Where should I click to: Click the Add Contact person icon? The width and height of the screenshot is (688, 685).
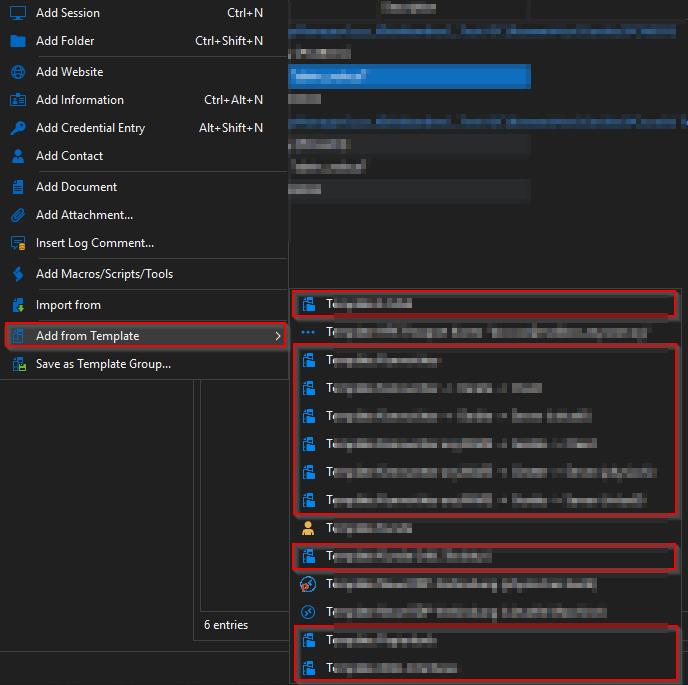[18, 156]
